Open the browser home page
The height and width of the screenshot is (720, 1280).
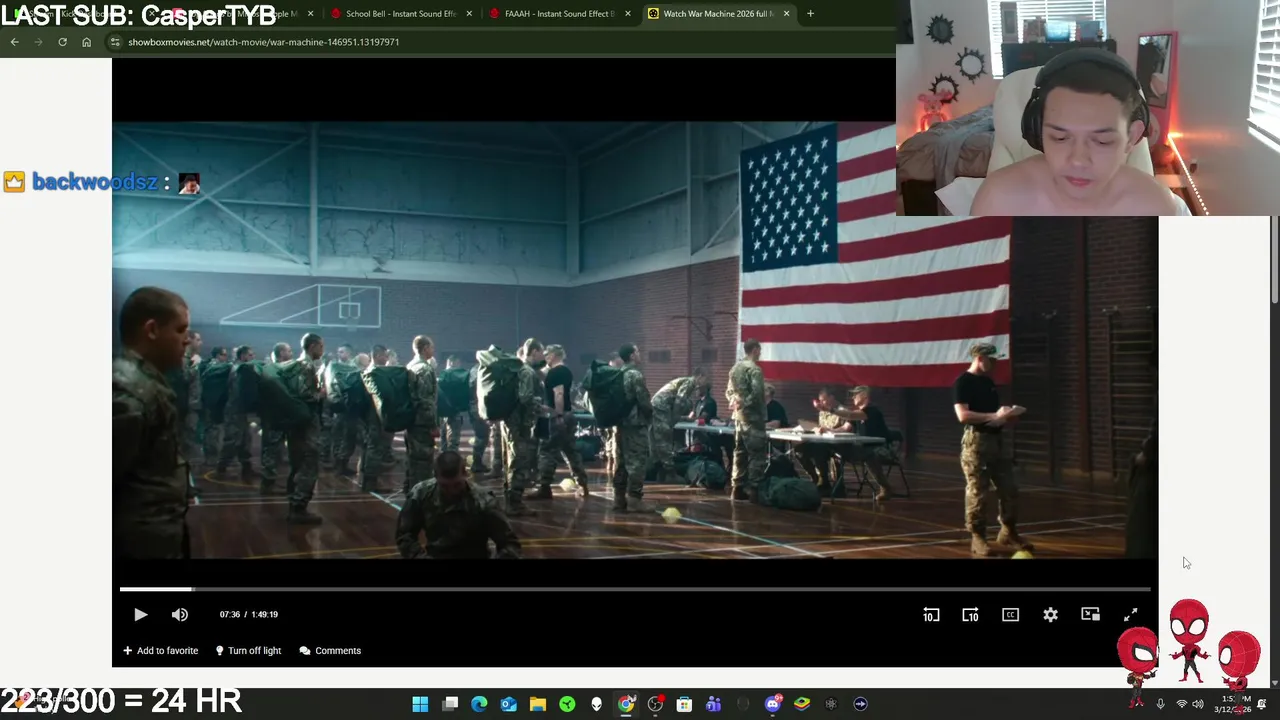(86, 42)
